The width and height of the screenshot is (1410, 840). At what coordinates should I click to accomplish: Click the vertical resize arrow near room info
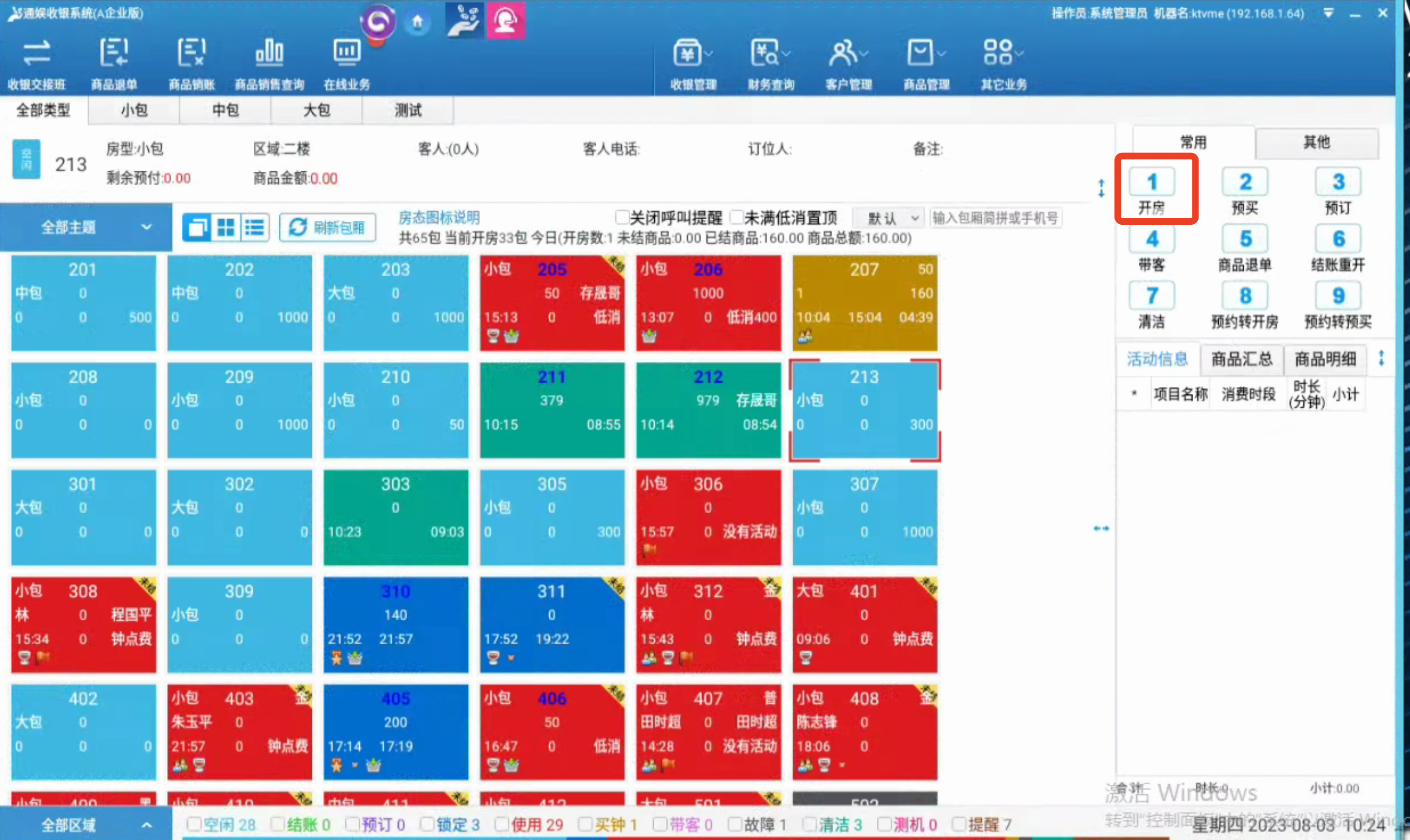(x=1101, y=188)
